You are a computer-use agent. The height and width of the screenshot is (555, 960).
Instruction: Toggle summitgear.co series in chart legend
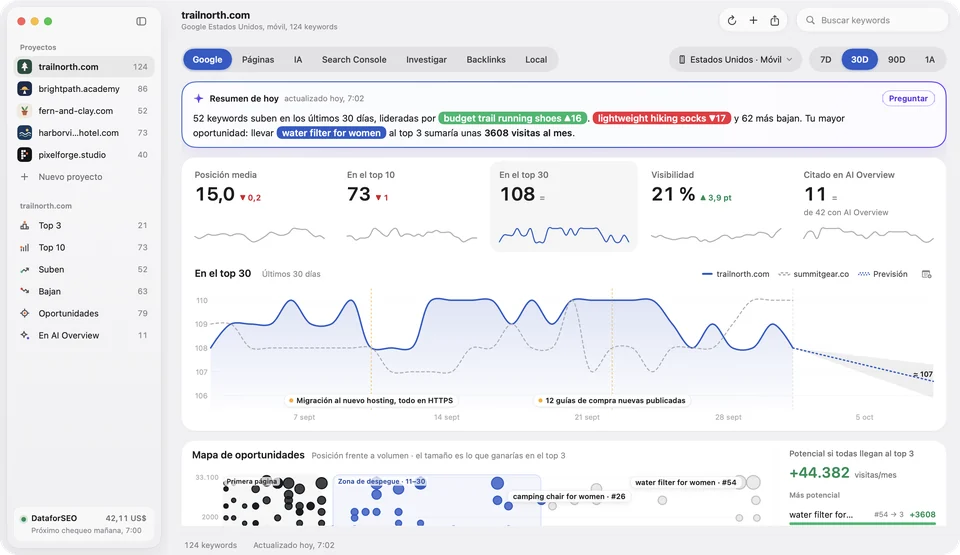point(813,274)
